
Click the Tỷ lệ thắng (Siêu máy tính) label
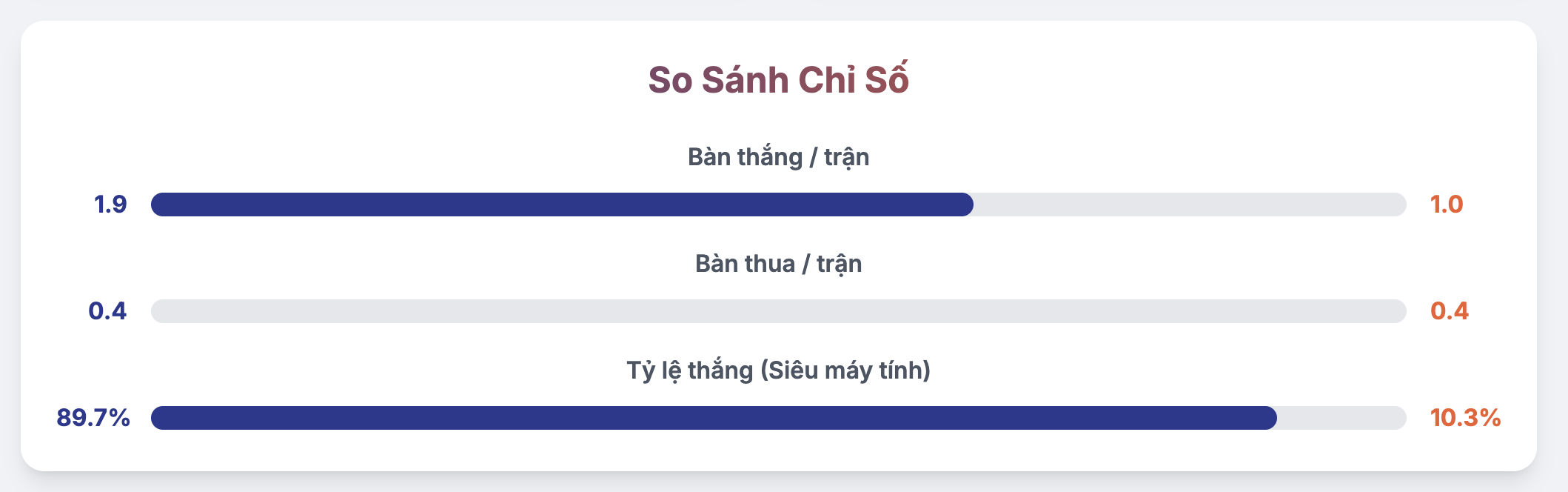(778, 370)
